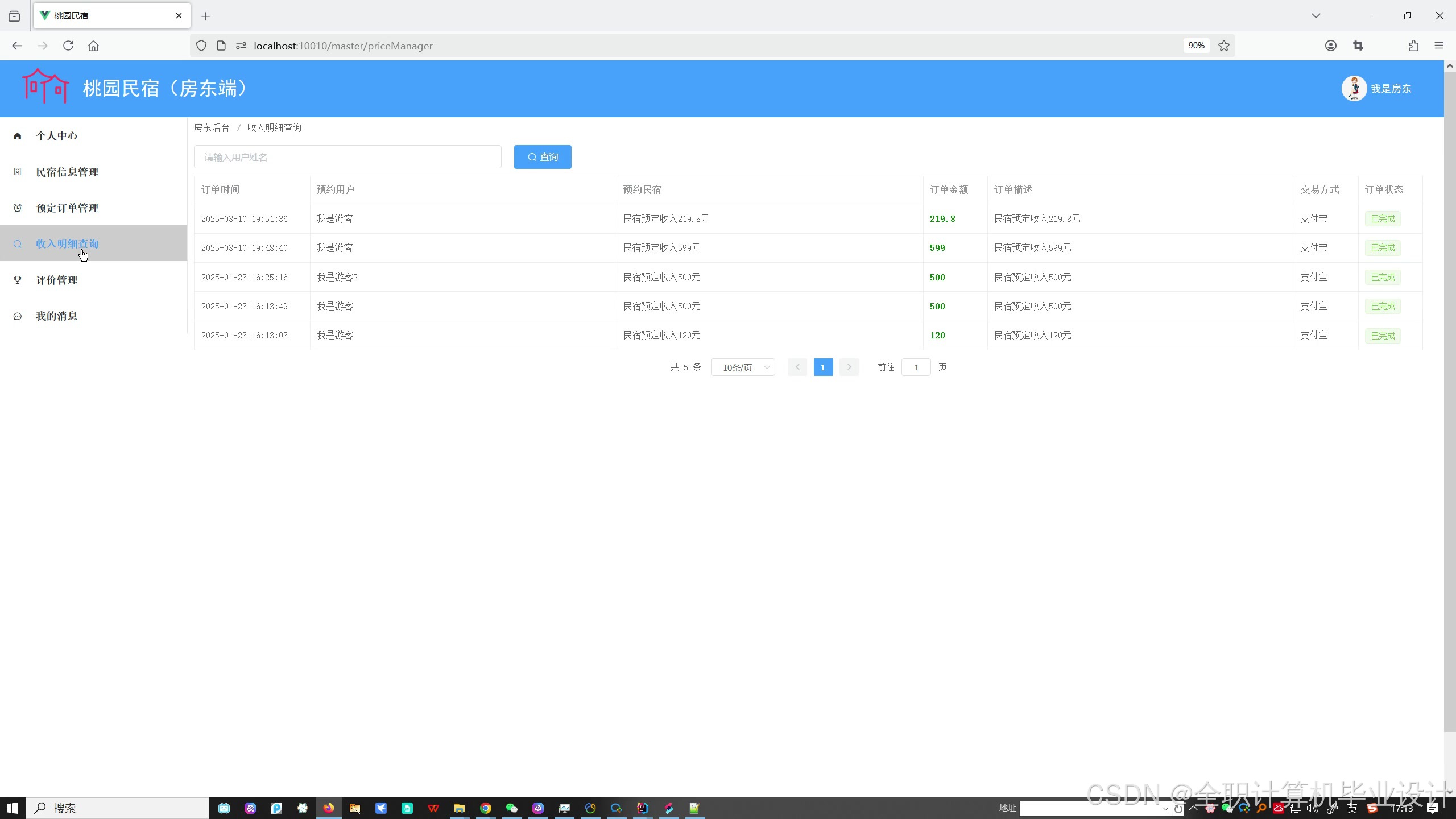Open the taskbar 地址 address dropdown arrow
The height and width of the screenshot is (819, 1456).
click(1165, 808)
